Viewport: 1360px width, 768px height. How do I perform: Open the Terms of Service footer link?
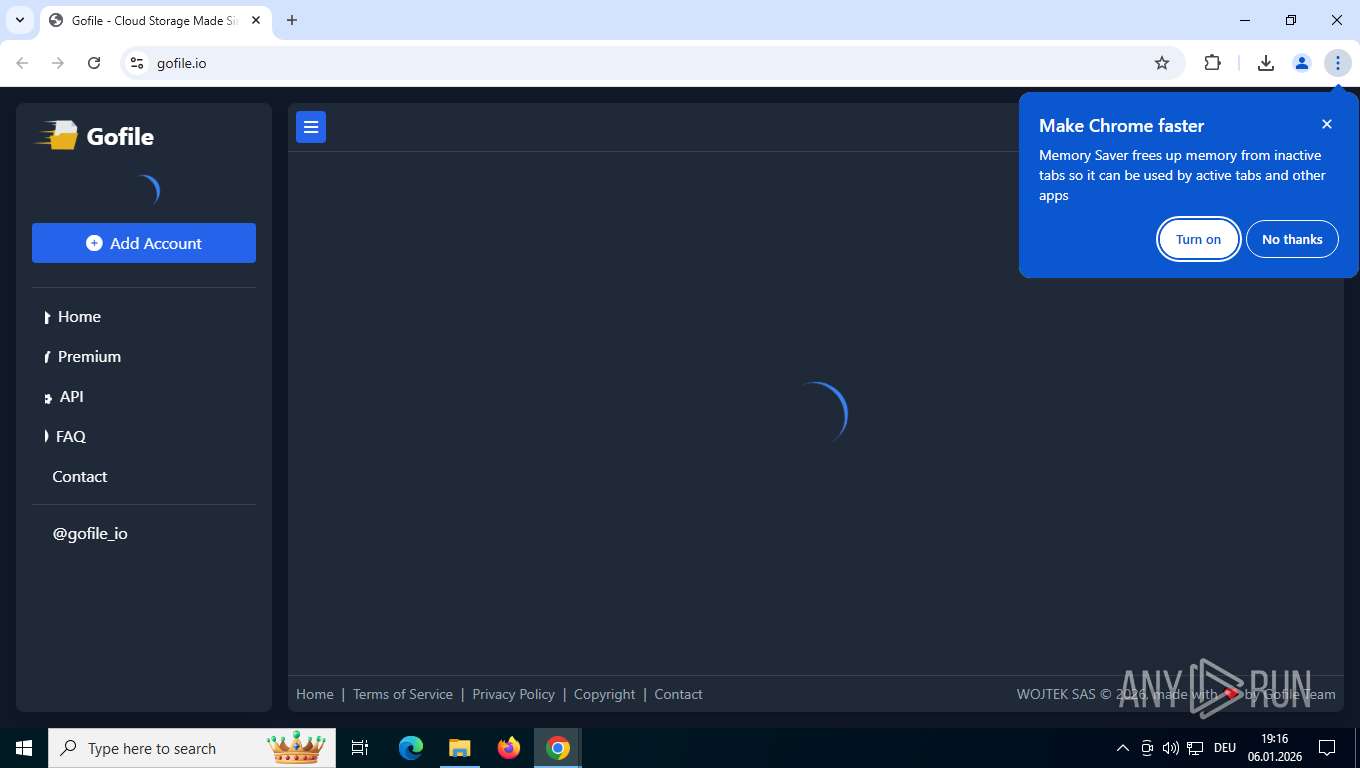[x=403, y=694]
